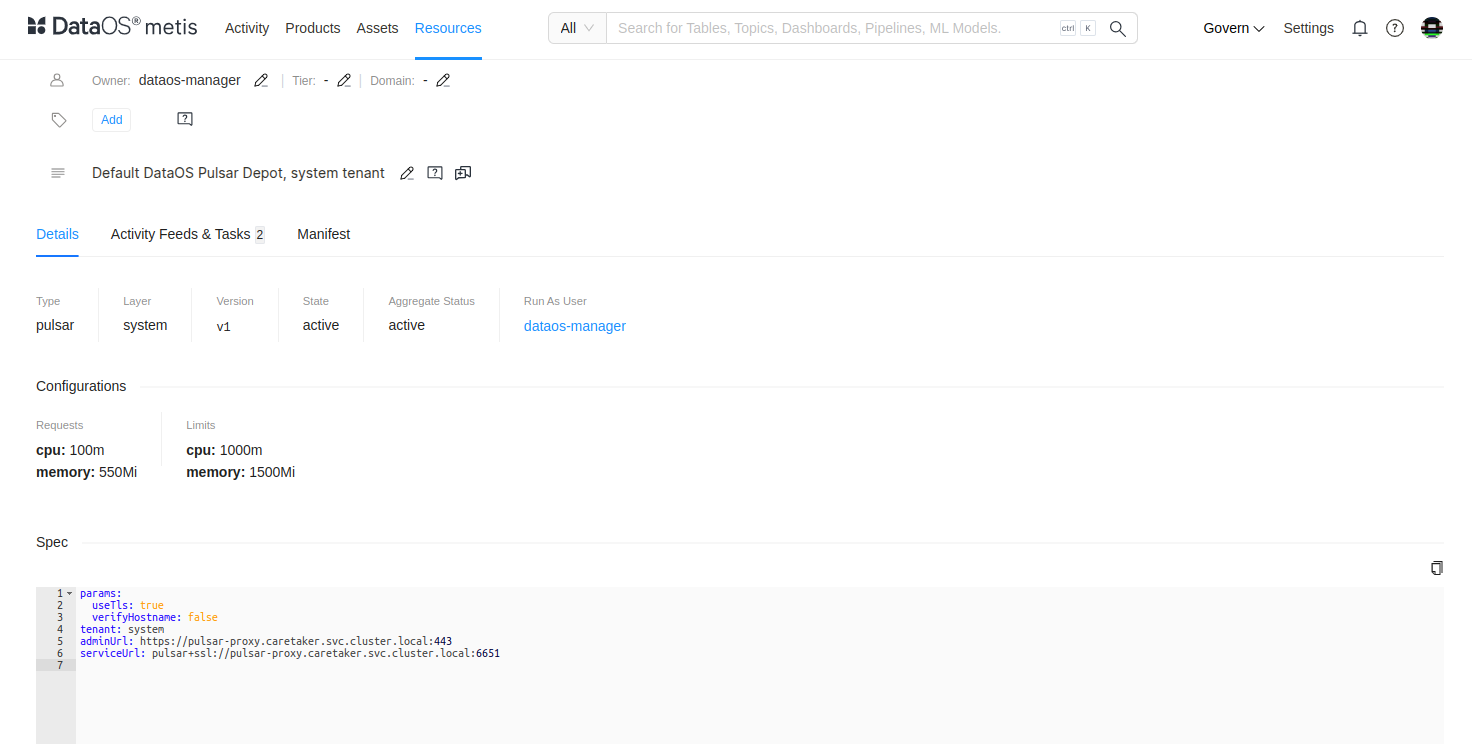This screenshot has width=1472, height=744.
Task: Click the owner name dataos-manager
Action: 190,80
